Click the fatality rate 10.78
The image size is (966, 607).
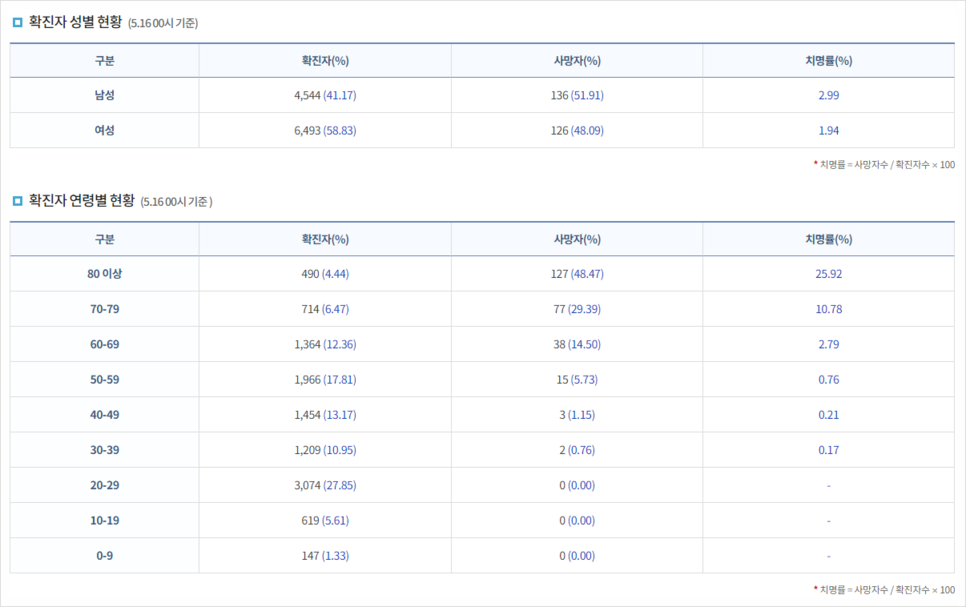829,309
